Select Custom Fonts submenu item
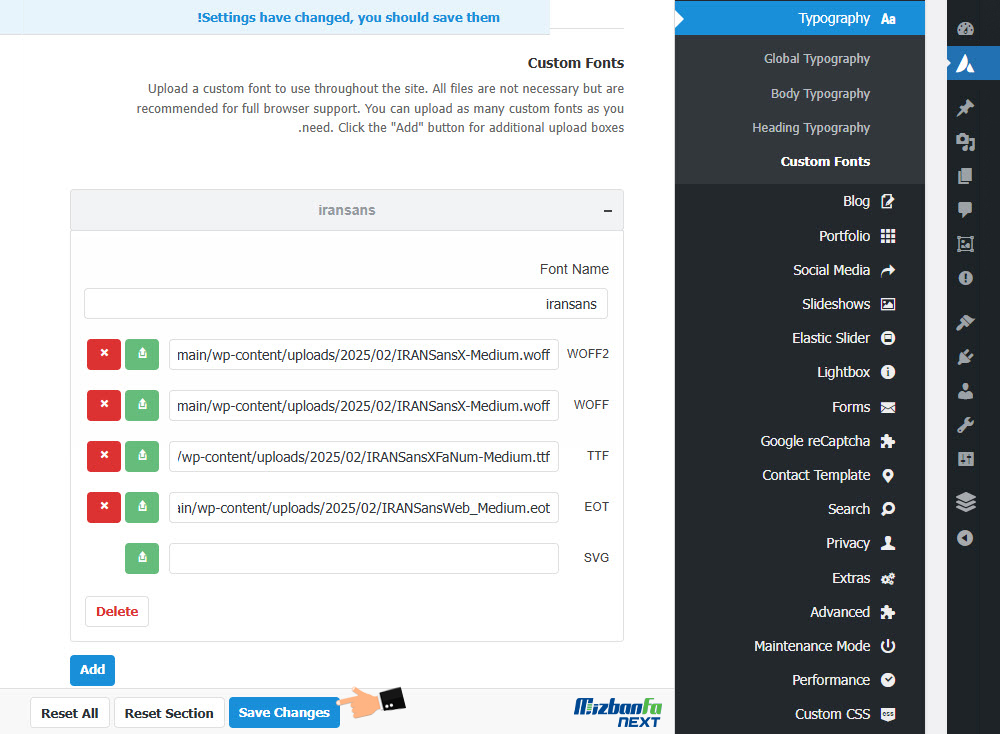The height and width of the screenshot is (734, 1000). 825,161
